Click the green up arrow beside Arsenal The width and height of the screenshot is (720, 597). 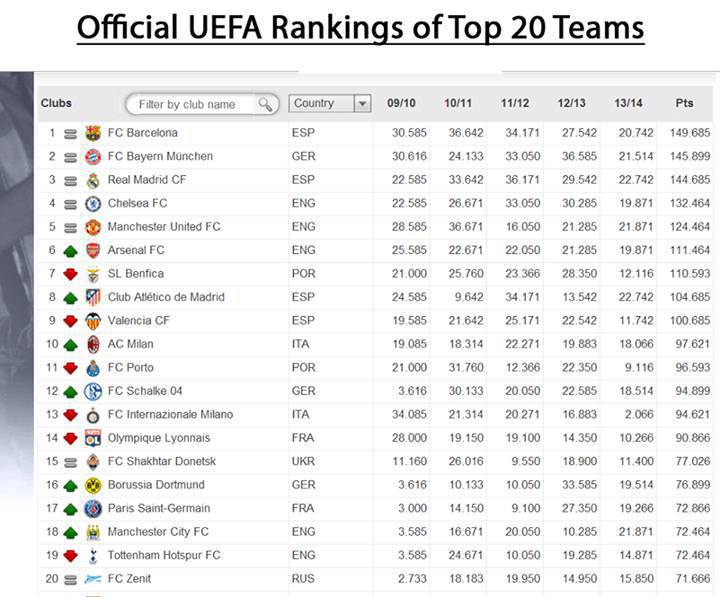point(70,250)
